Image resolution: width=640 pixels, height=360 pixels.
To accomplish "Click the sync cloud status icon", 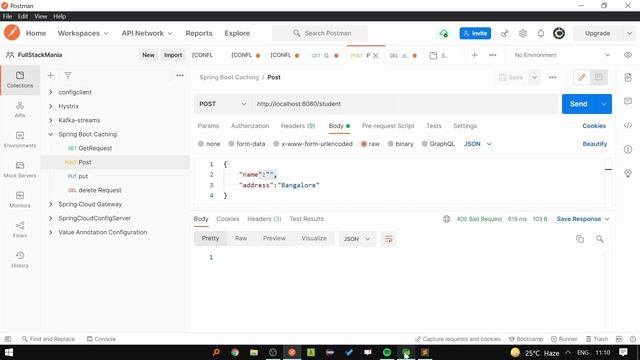I will click(444, 33).
